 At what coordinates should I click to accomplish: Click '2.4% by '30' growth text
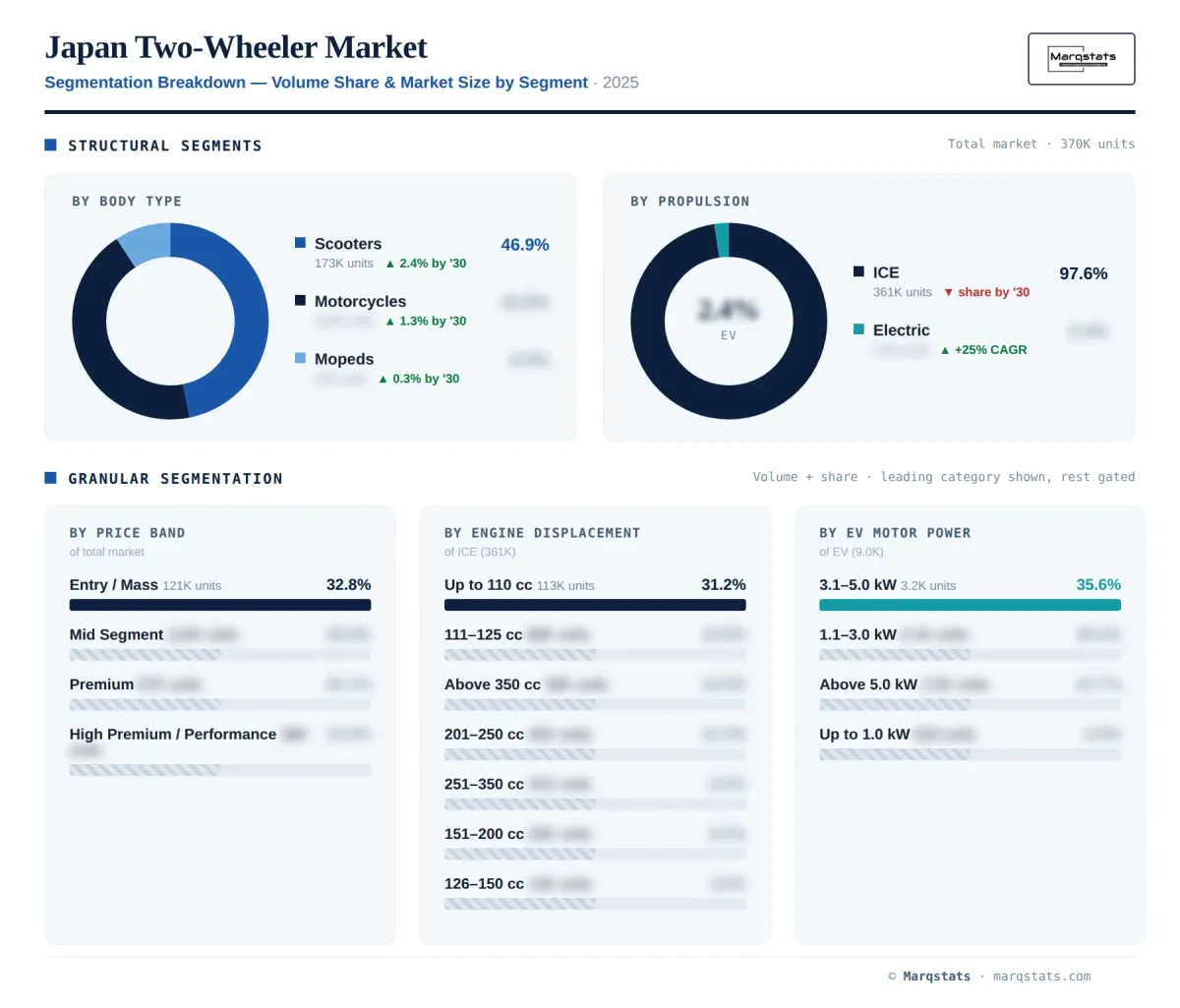(426, 264)
